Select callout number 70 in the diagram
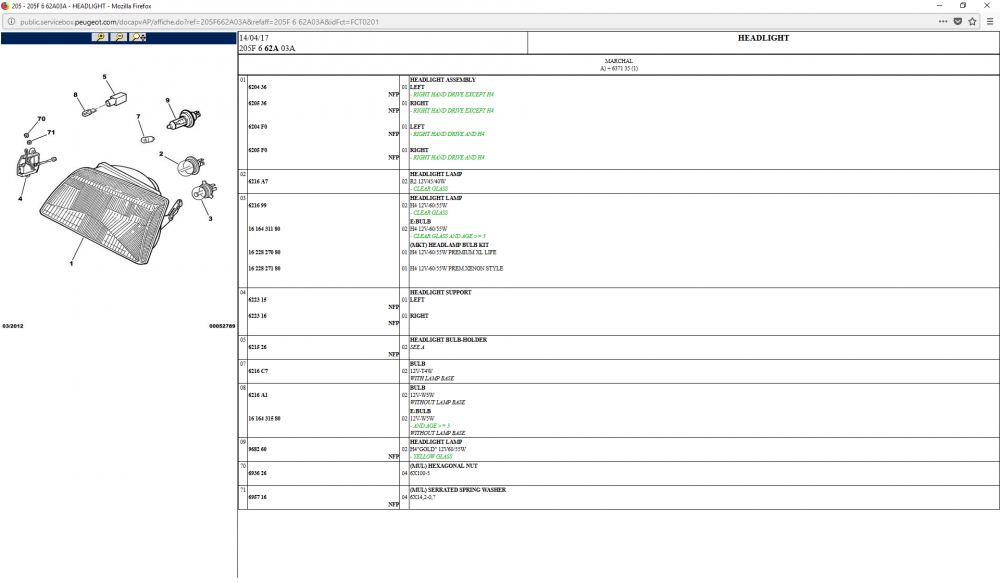 41,119
